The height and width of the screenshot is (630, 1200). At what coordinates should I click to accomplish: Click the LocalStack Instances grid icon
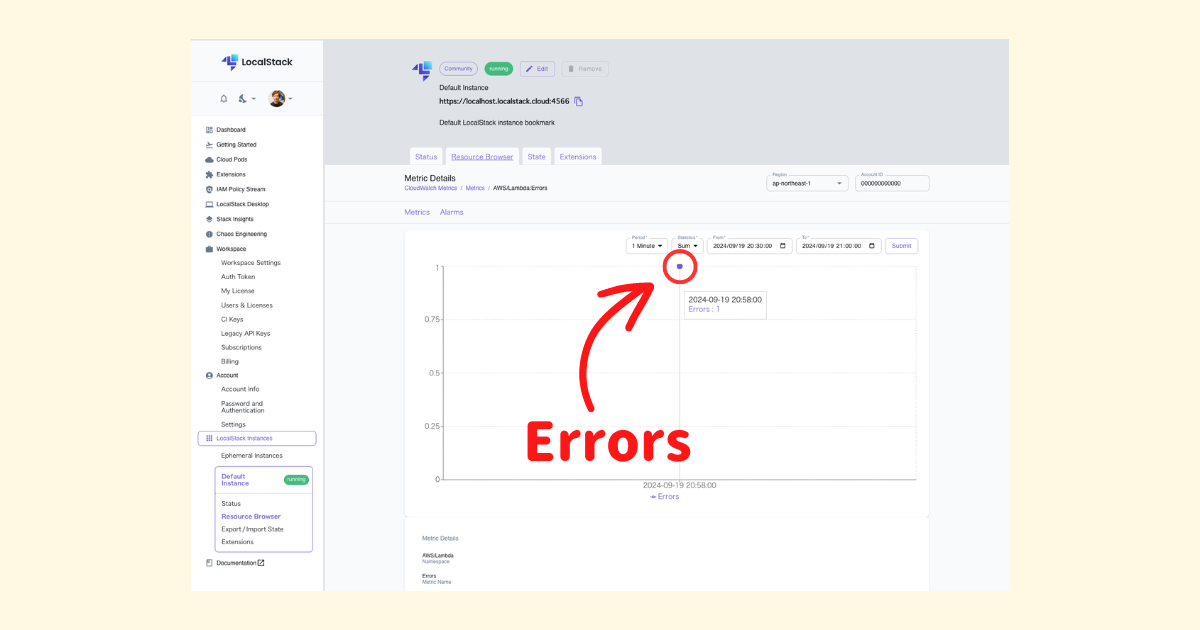point(209,438)
